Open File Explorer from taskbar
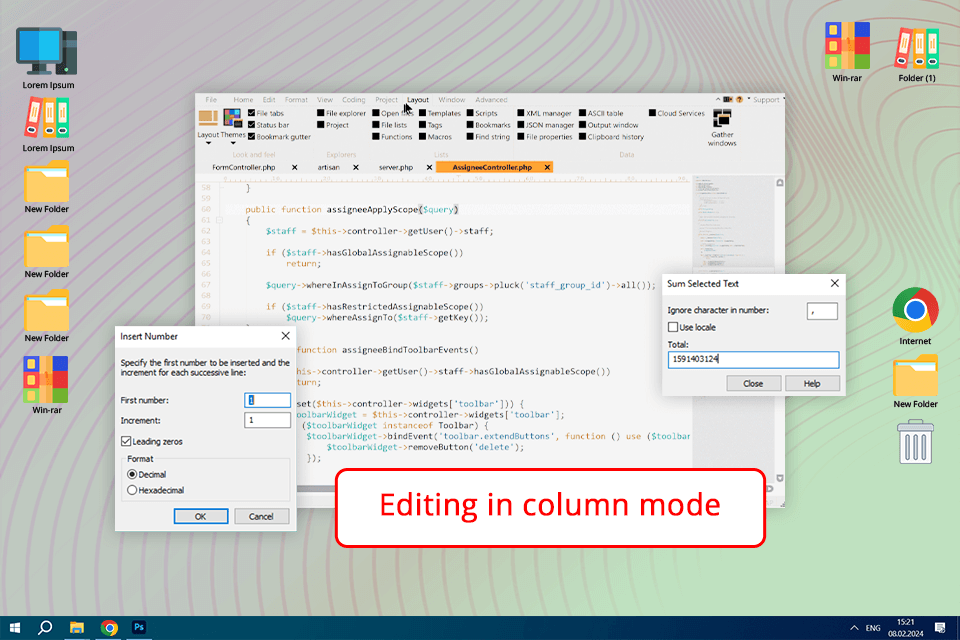This screenshot has width=960, height=640. click(77, 628)
